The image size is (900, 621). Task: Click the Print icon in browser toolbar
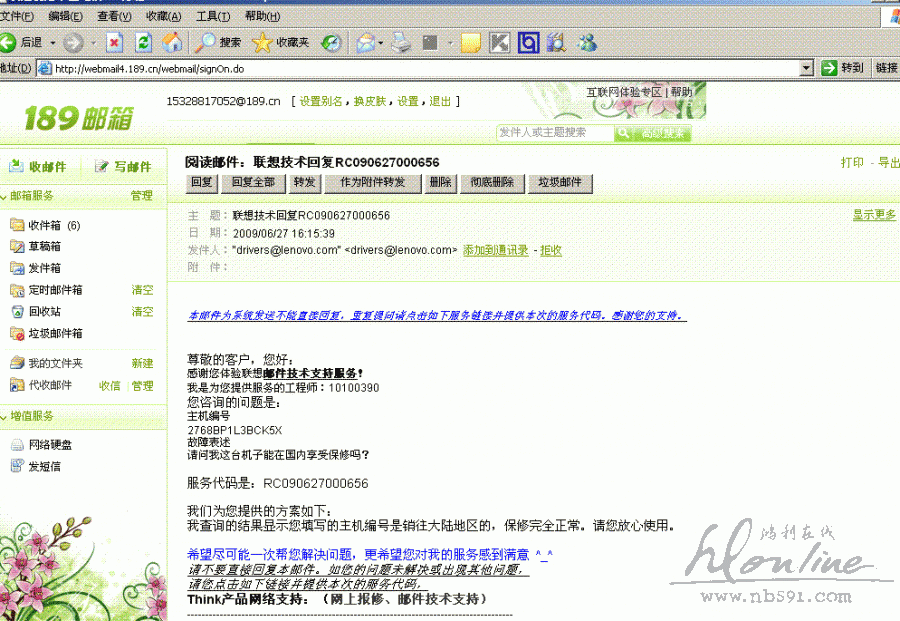400,43
